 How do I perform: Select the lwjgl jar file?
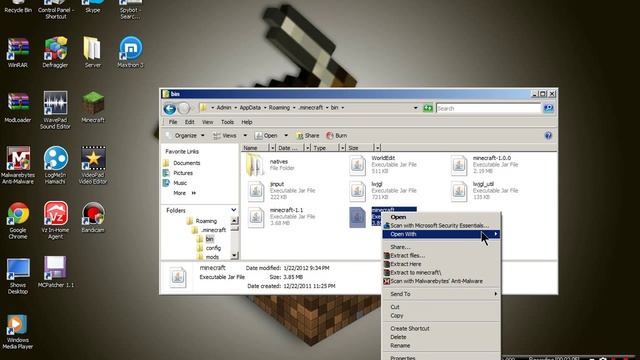point(383,190)
